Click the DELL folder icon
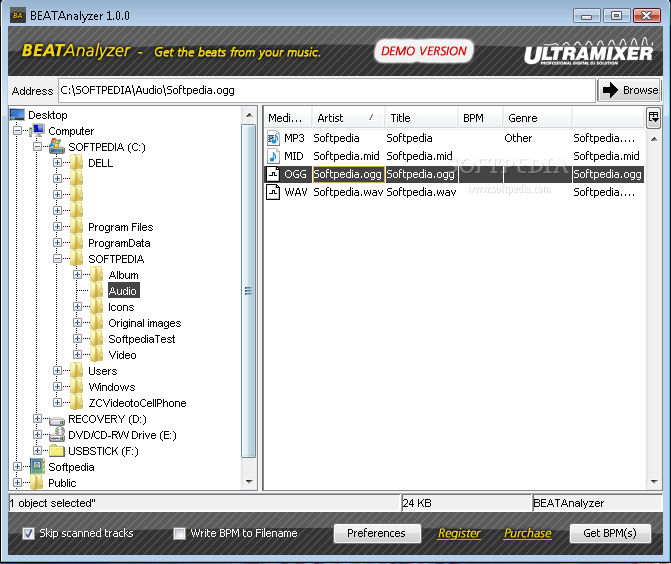 click(77, 163)
